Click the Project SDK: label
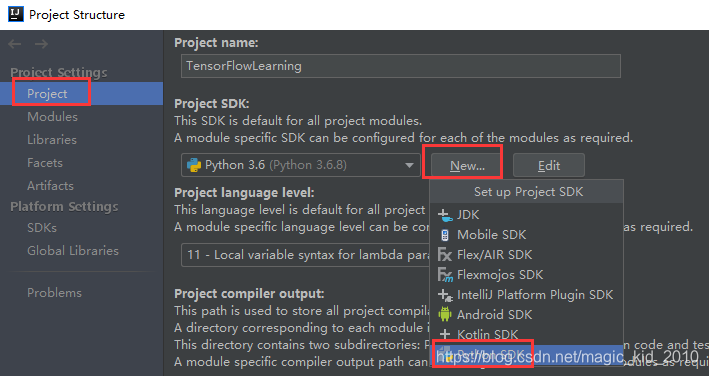Viewport: 709px width, 376px height. point(212,103)
